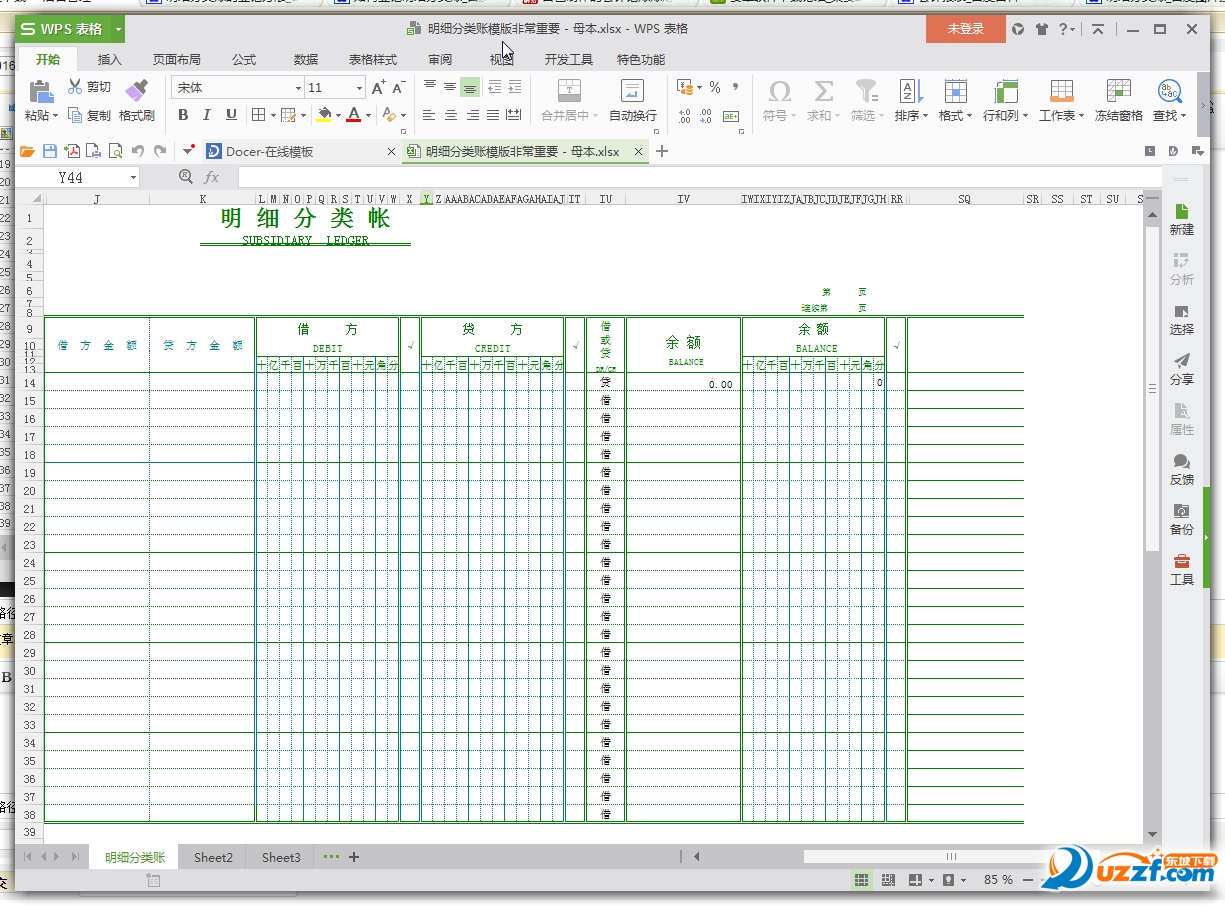Click the Freeze Panes (冻结窗格) icon
Screen dimensions: 1225x906
coord(1118,91)
